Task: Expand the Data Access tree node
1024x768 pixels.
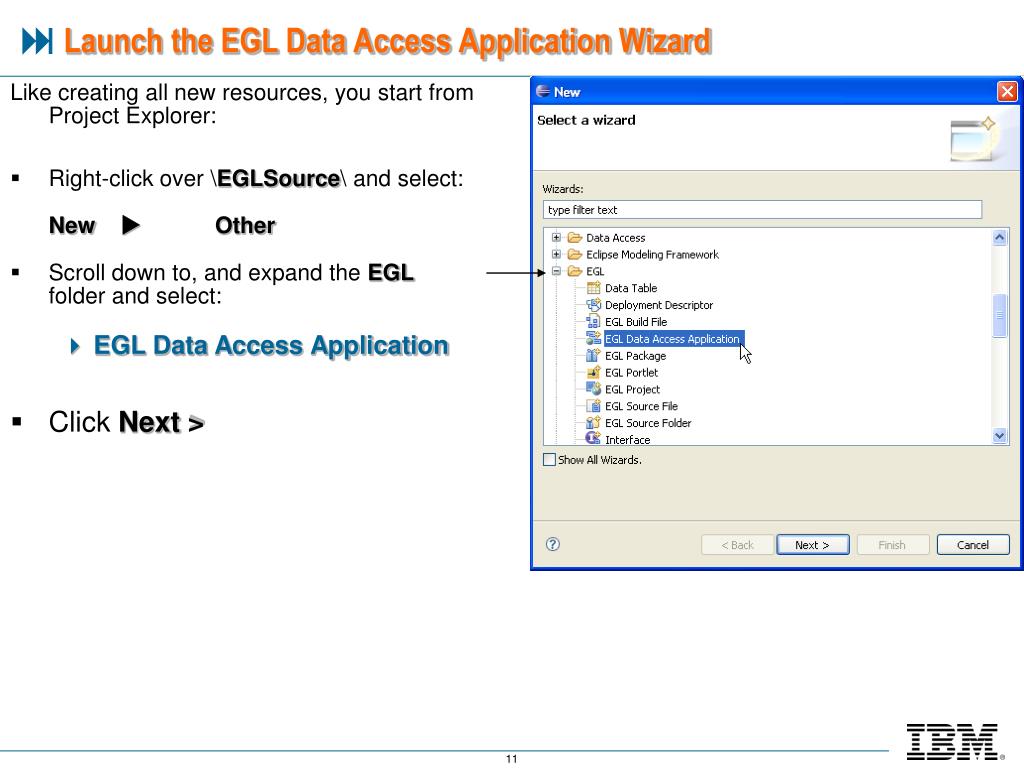Action: (556, 238)
